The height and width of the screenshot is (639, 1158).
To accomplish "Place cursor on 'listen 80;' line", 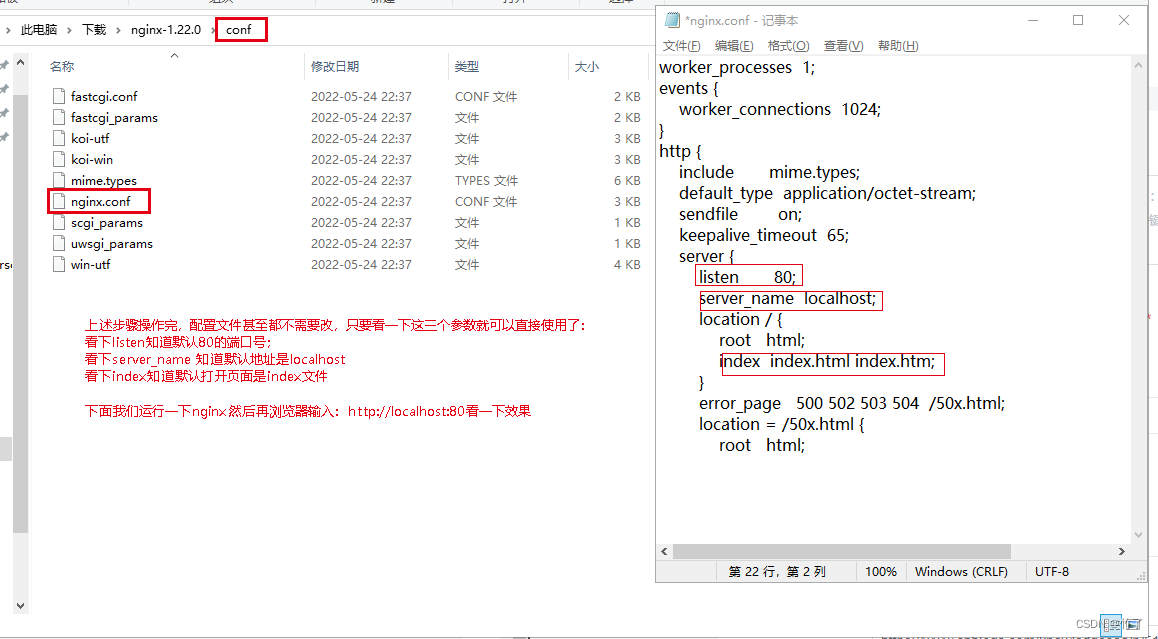I will pos(747,277).
